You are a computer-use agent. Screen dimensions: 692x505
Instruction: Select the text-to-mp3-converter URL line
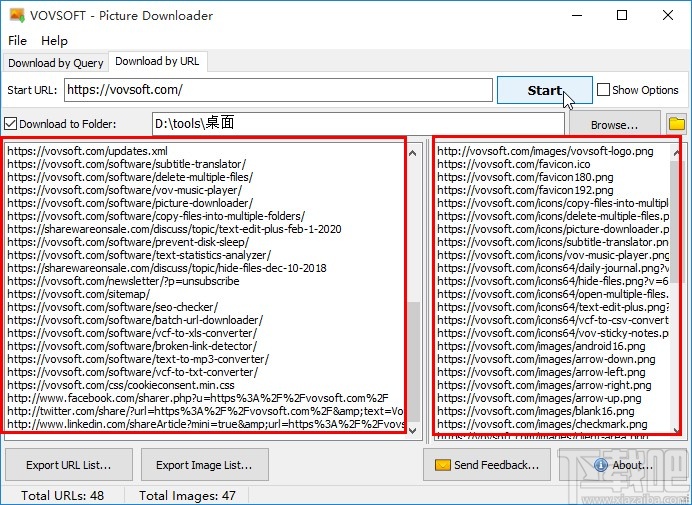[138, 359]
